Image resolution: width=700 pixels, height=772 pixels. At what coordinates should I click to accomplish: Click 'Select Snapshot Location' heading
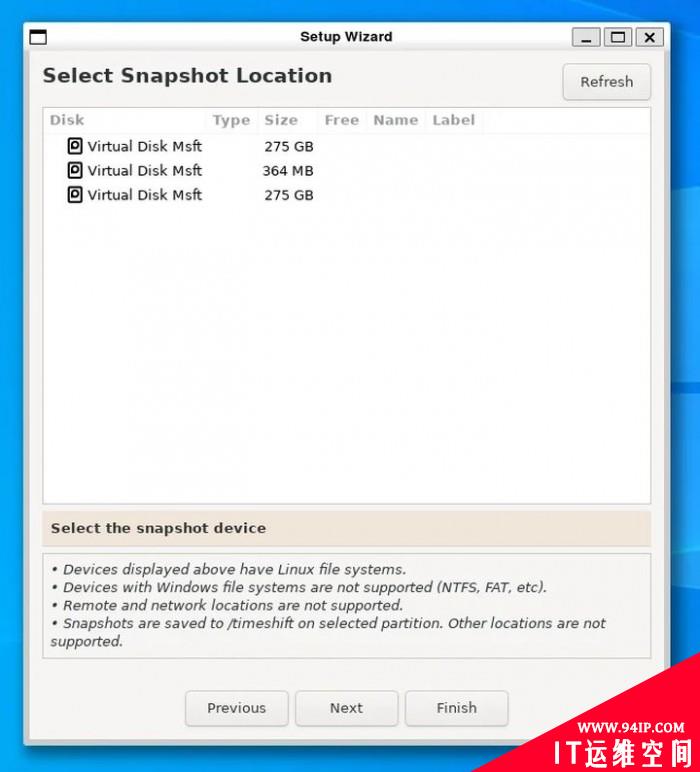tap(187, 76)
